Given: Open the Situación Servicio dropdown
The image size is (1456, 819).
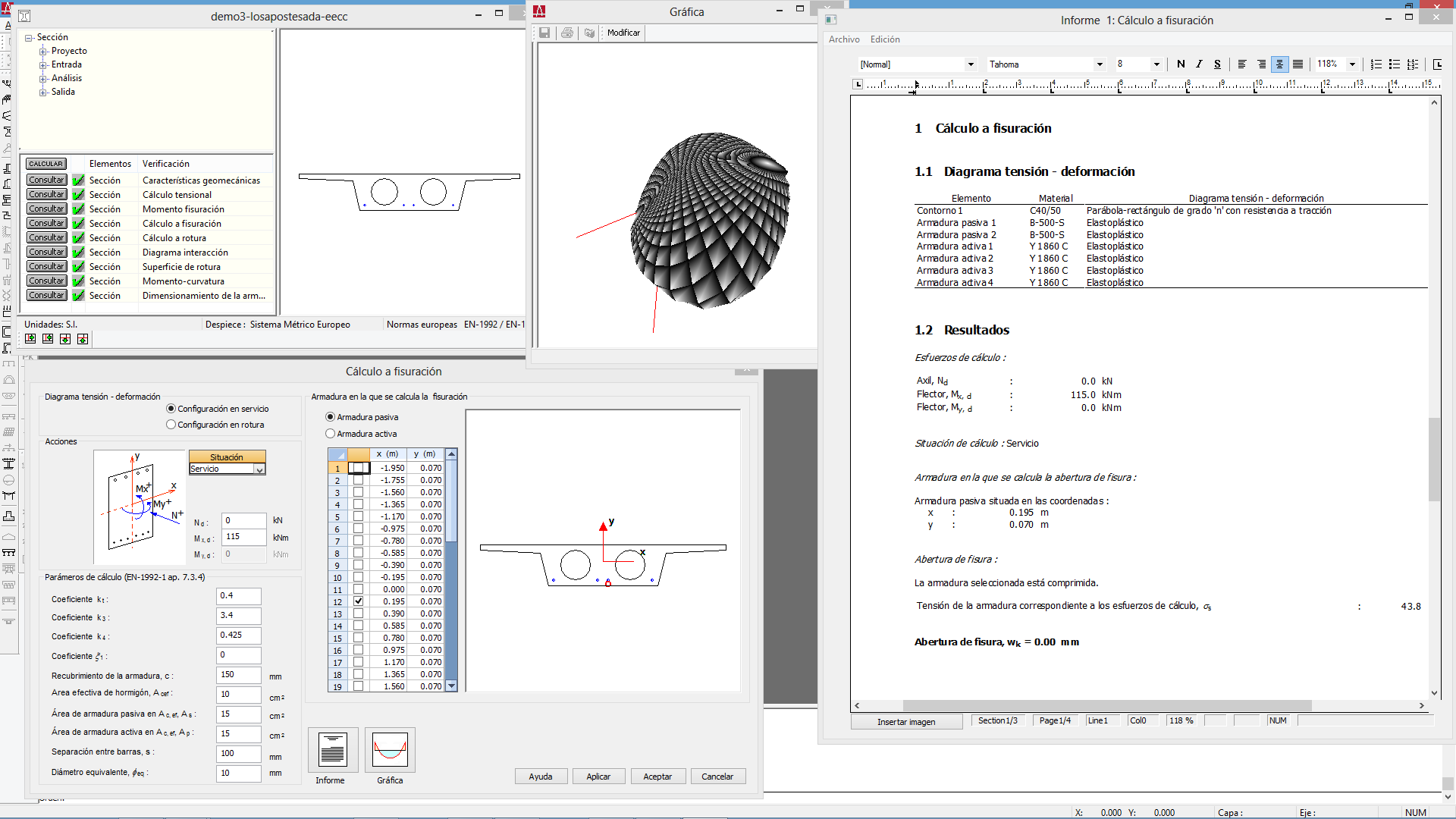Looking at the screenshot, I should [259, 469].
